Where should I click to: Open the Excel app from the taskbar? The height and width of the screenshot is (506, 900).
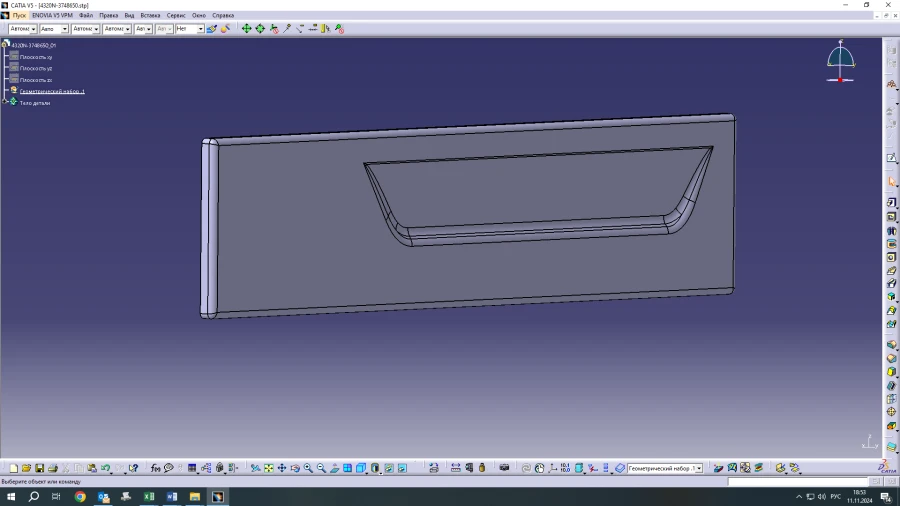click(x=149, y=497)
